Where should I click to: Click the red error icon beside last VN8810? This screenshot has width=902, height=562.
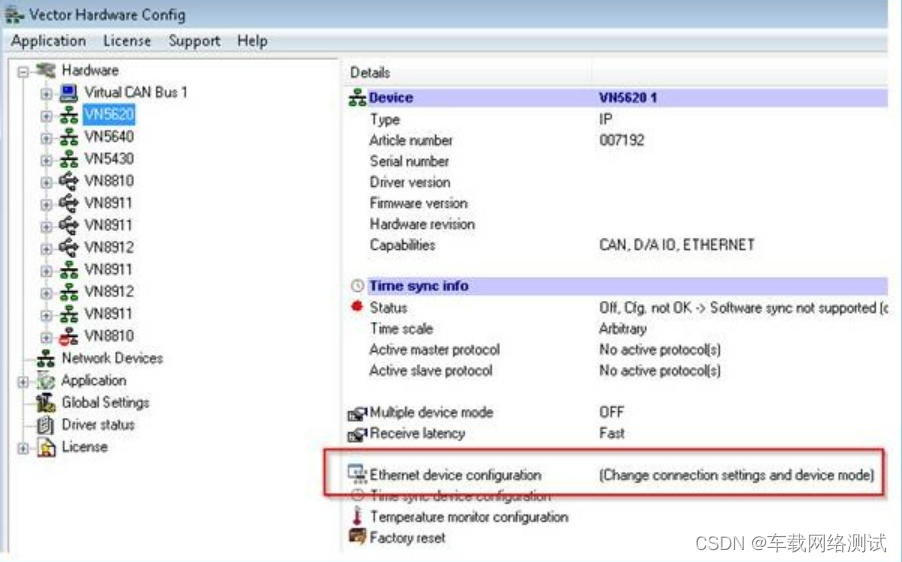[x=68, y=336]
